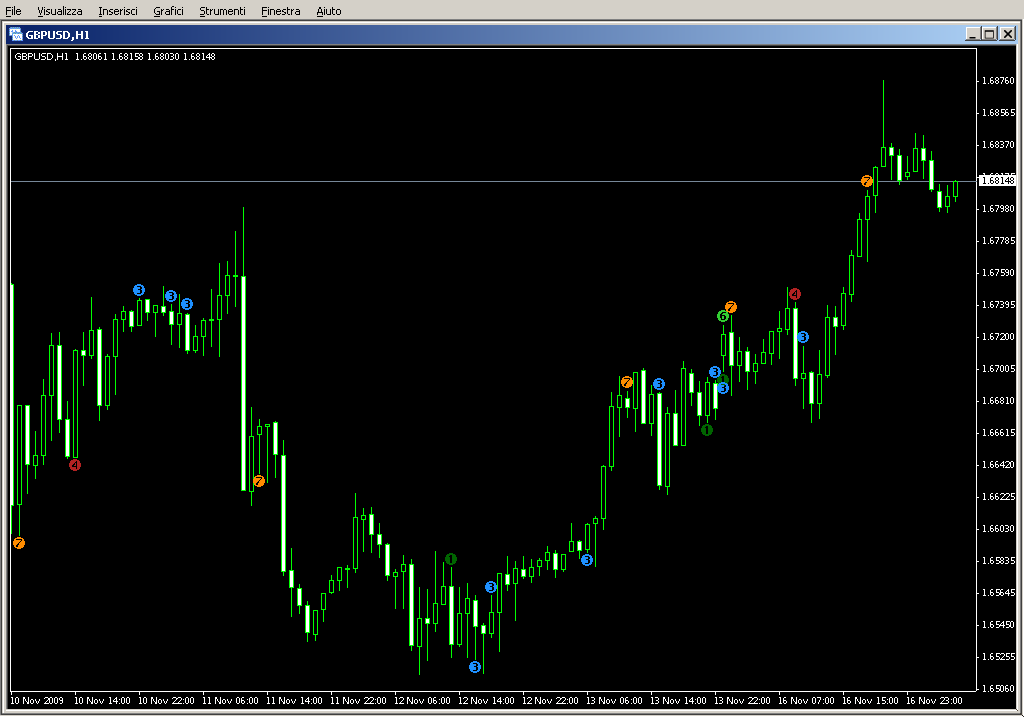Image resolution: width=1024 pixels, height=717 pixels.
Task: Click the GBPUSD chart icon in title bar
Action: tap(16, 34)
